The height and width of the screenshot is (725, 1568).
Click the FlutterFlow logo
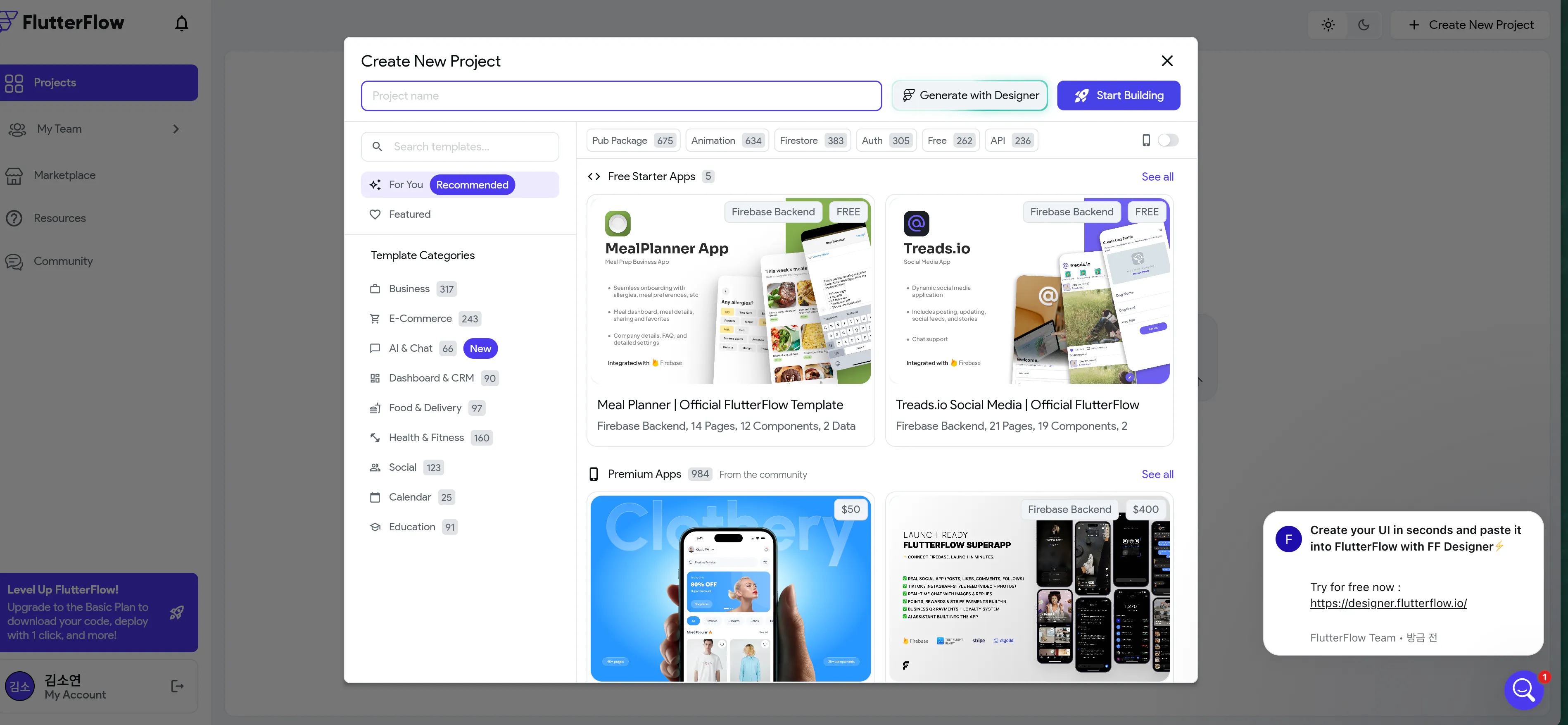62,23
